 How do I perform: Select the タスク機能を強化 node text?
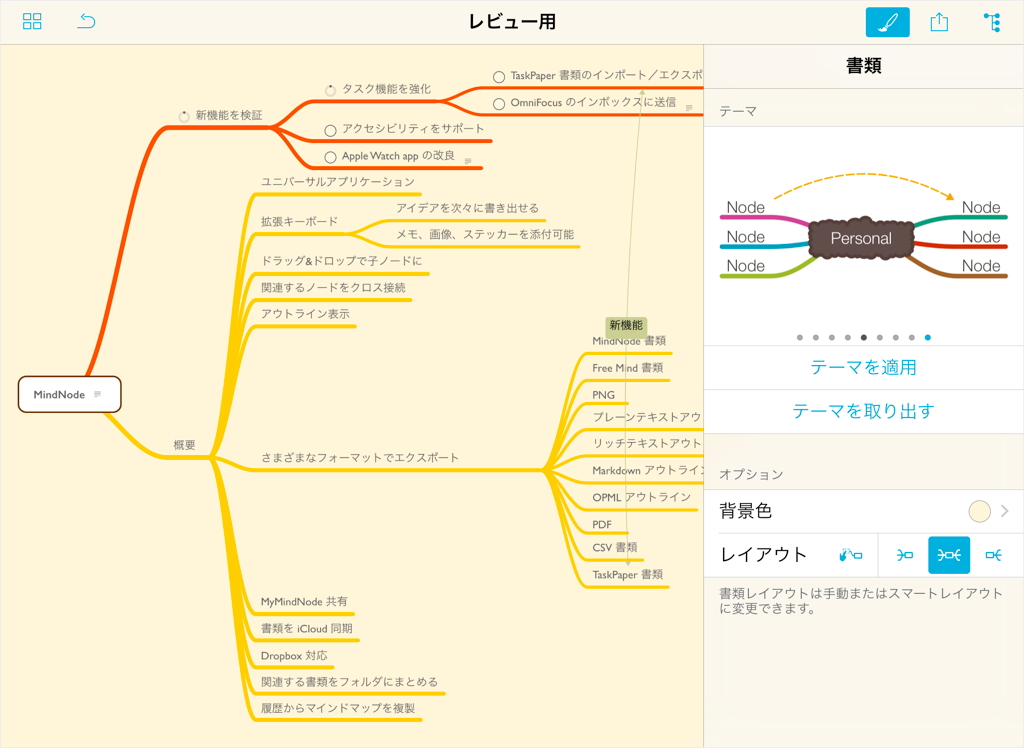pos(387,89)
